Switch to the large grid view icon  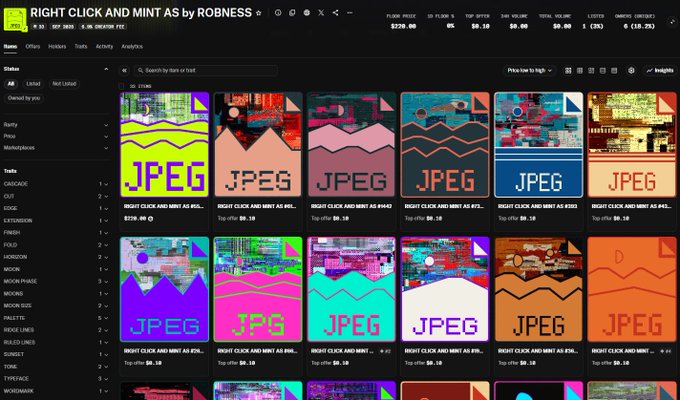(568, 70)
